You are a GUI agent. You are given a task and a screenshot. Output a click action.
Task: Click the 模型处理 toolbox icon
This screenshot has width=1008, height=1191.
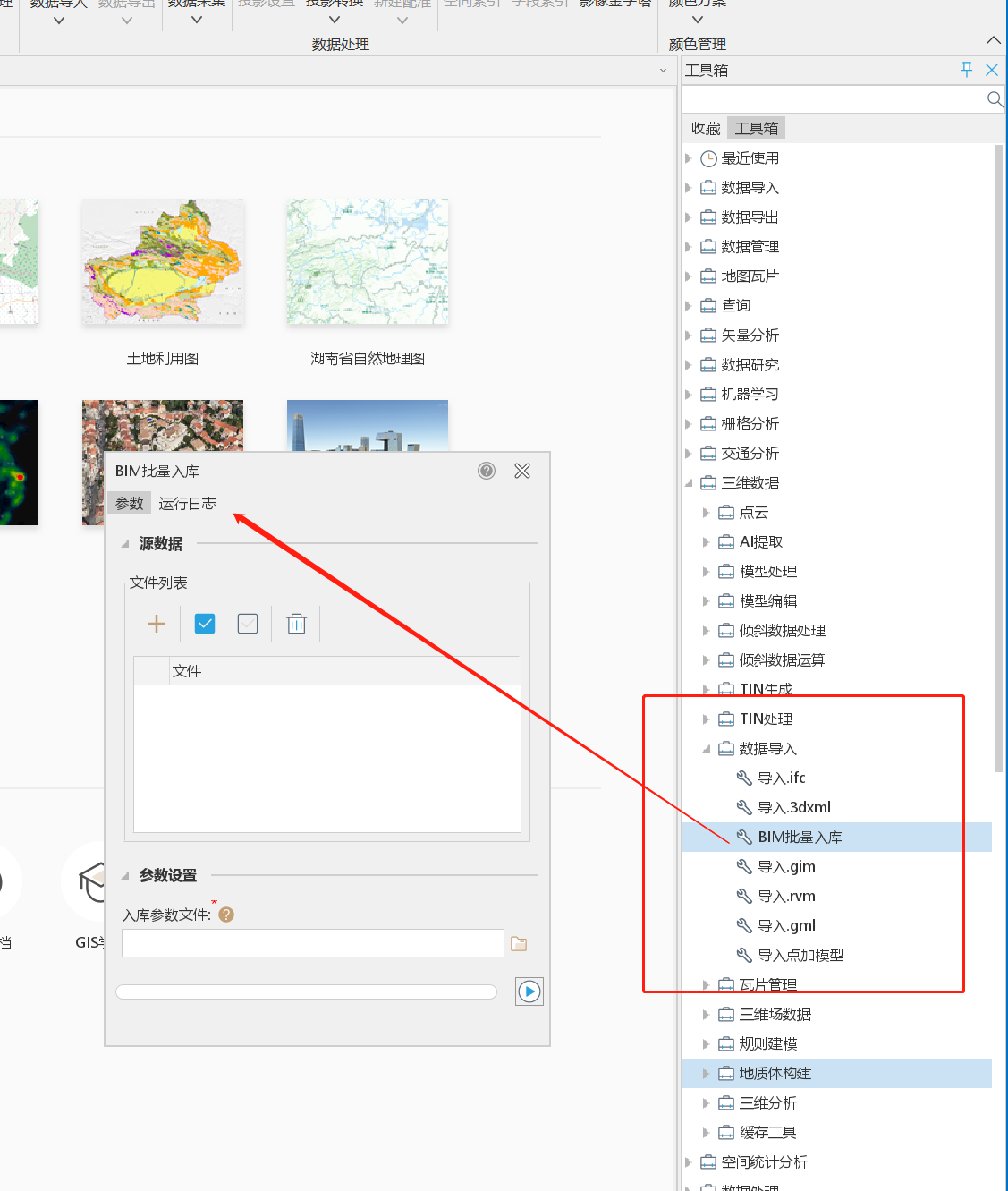click(x=726, y=572)
